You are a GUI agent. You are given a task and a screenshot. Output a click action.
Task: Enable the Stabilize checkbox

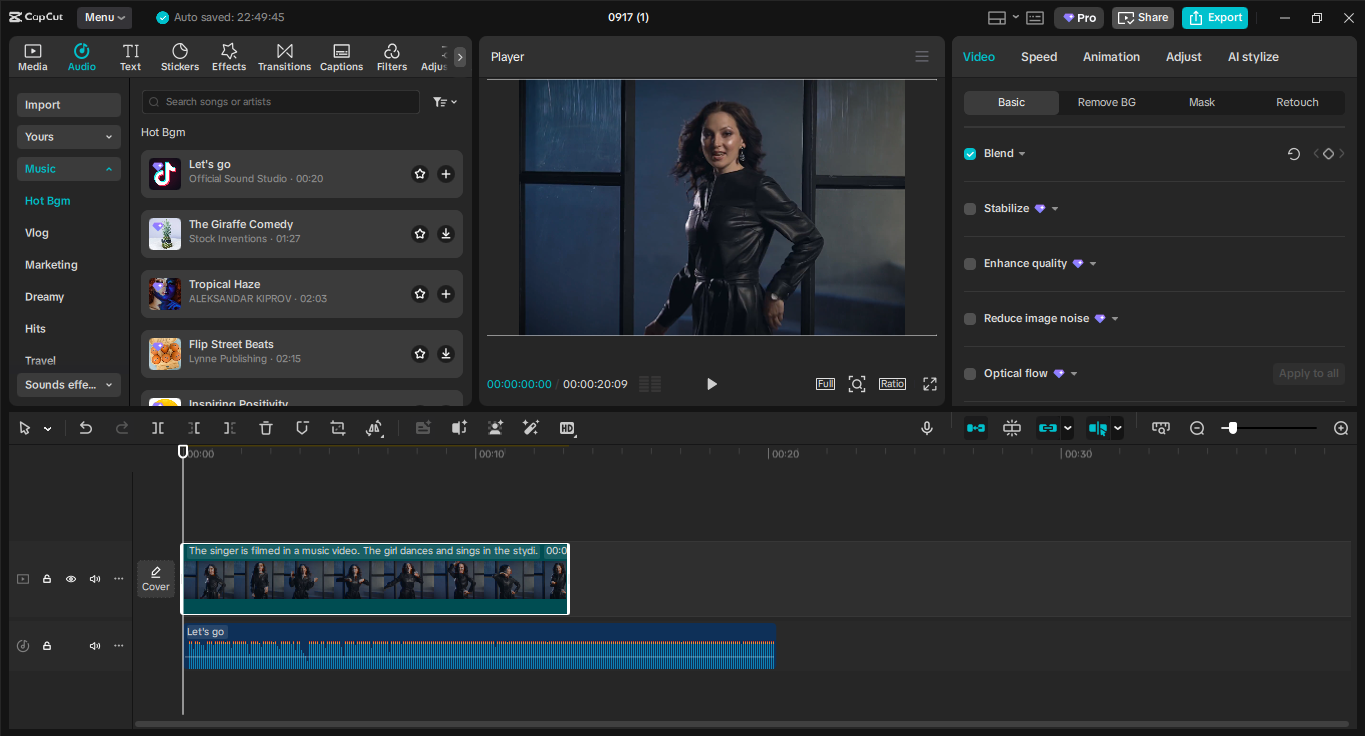(x=969, y=208)
